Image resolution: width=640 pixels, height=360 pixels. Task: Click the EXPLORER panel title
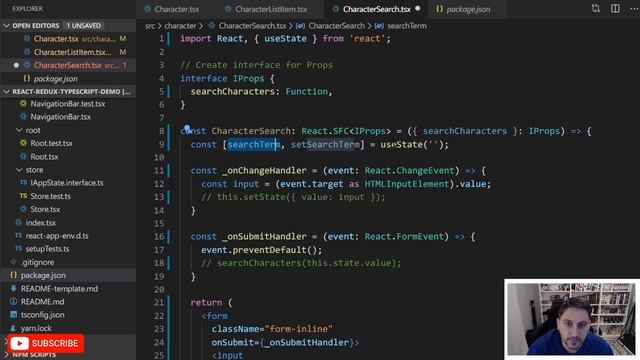[27, 9]
